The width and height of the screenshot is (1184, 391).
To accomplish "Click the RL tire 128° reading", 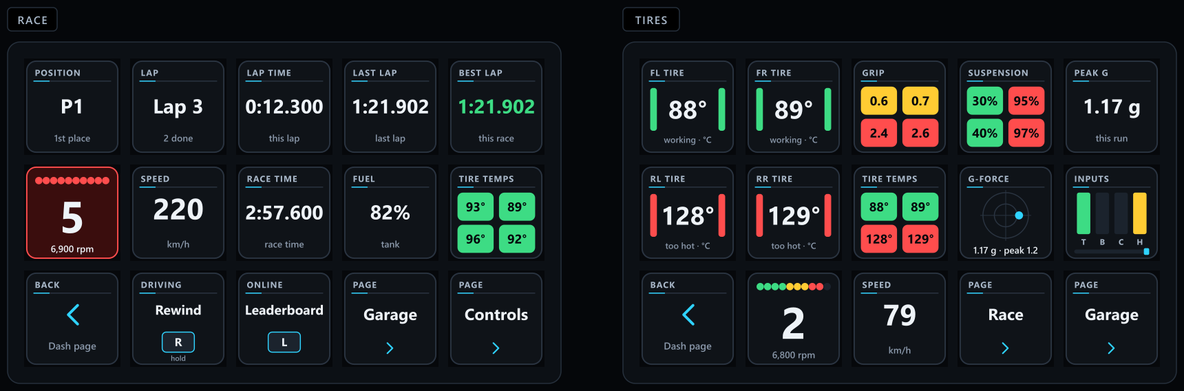I will click(688, 217).
